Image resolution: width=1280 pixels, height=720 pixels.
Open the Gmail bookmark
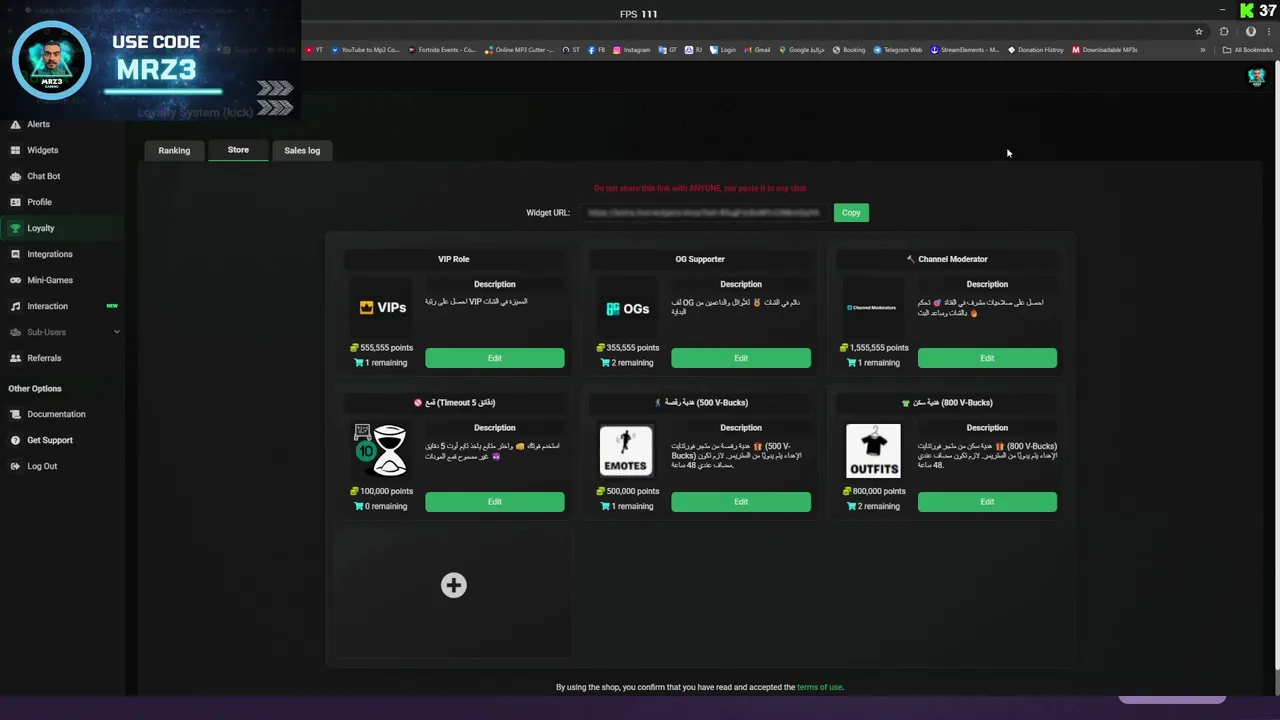pyautogui.click(x=757, y=49)
